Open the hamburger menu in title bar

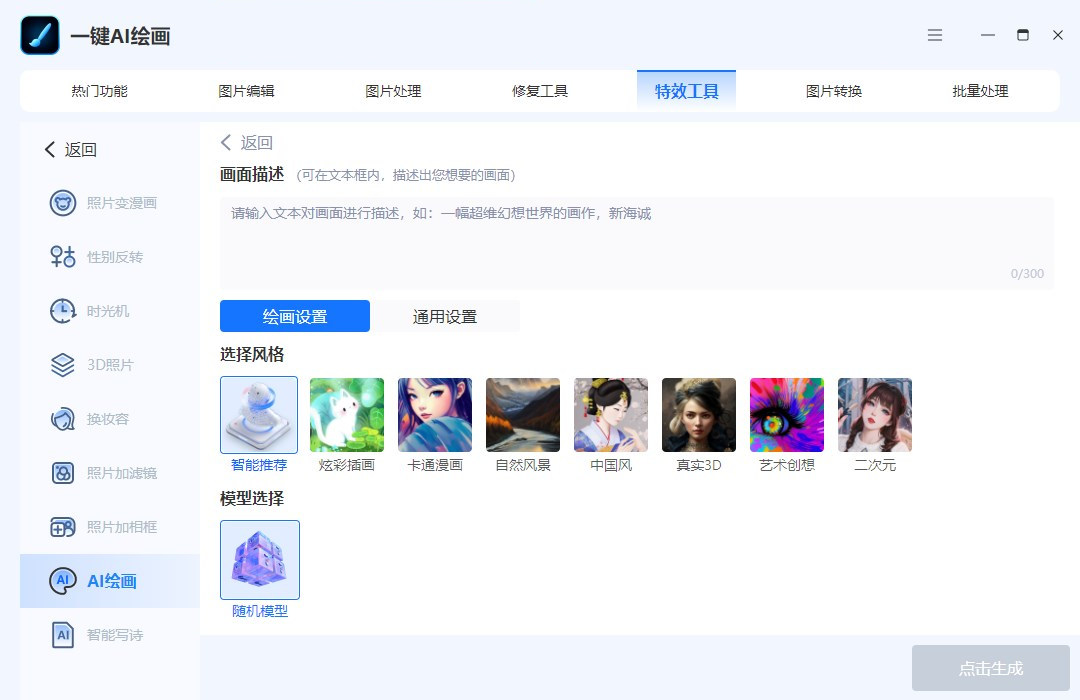[x=935, y=35]
